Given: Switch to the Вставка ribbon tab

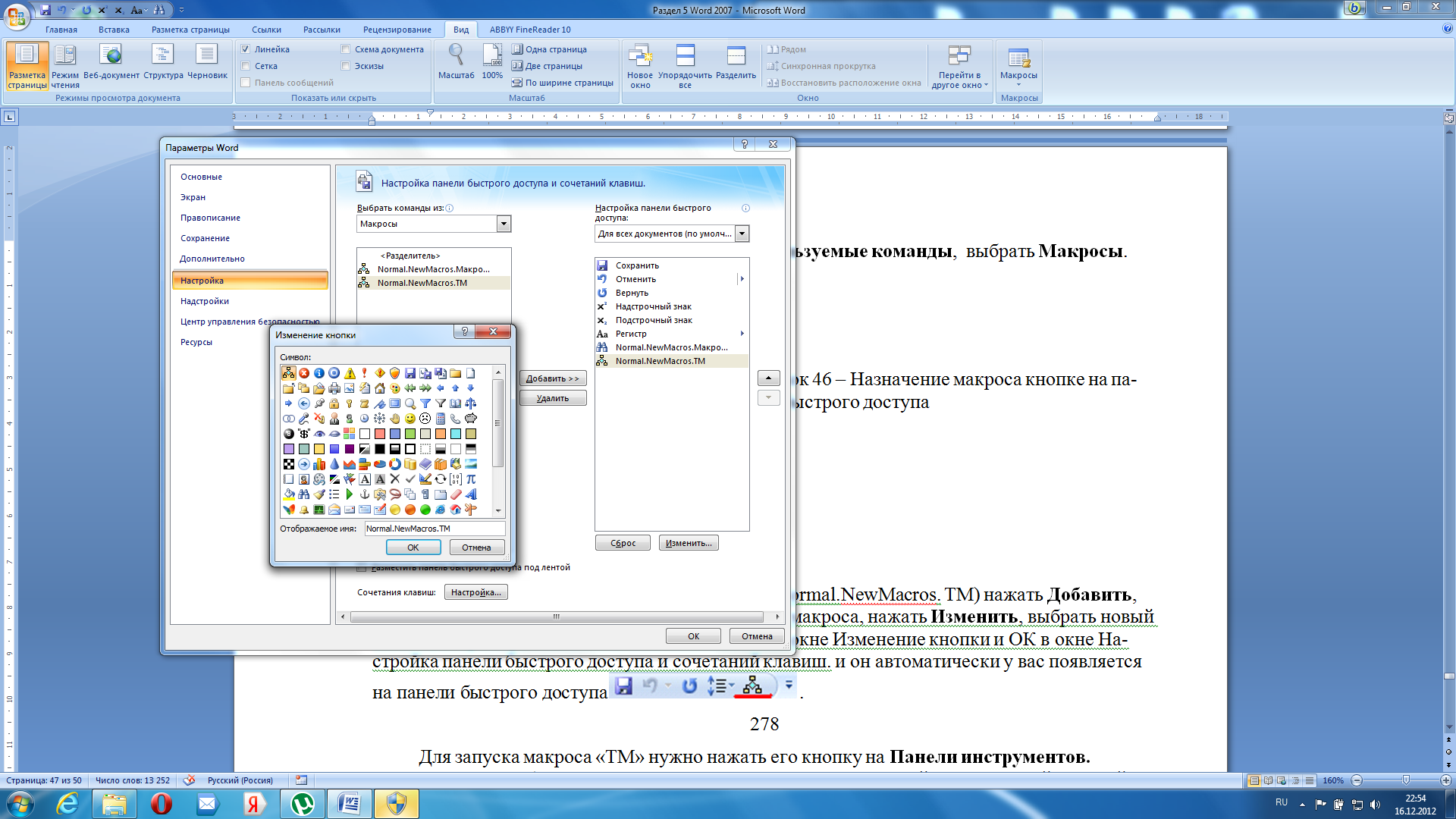Looking at the screenshot, I should (114, 30).
